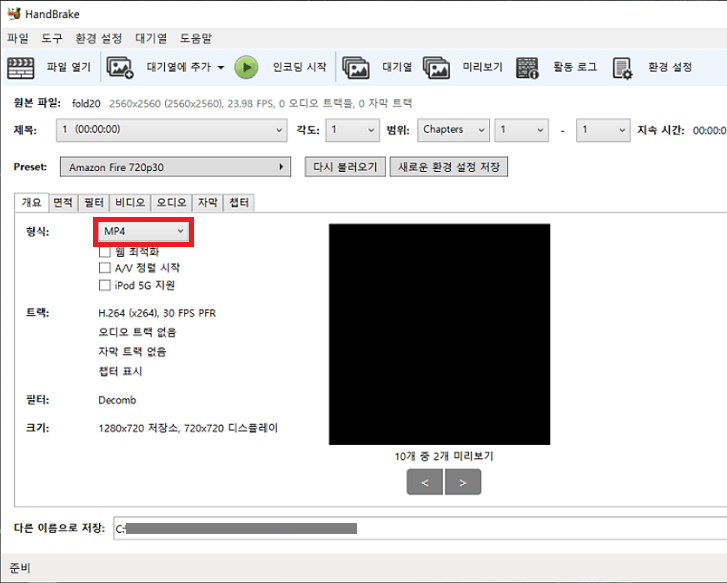Open the 각도 angle dropdown
Viewport: 727px width, 583px height.
click(353, 130)
